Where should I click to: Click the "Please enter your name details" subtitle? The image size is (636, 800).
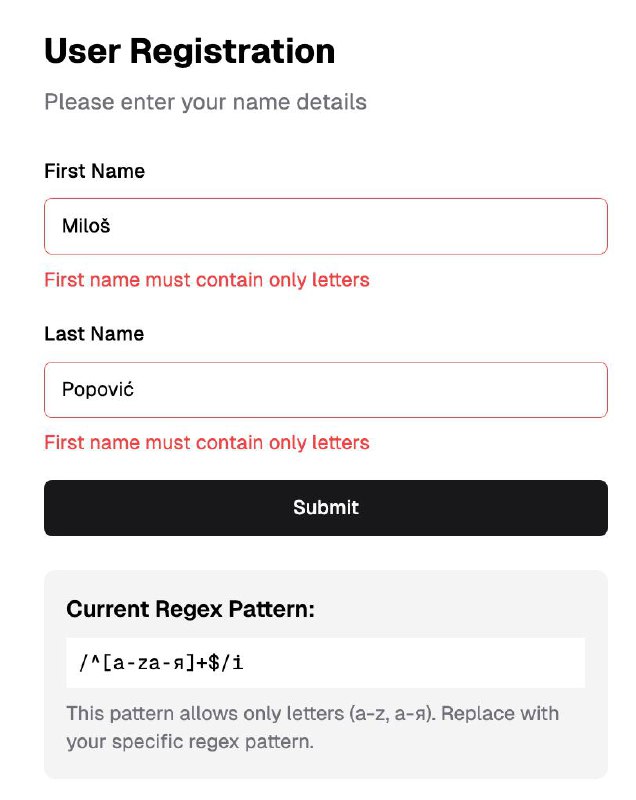(205, 102)
